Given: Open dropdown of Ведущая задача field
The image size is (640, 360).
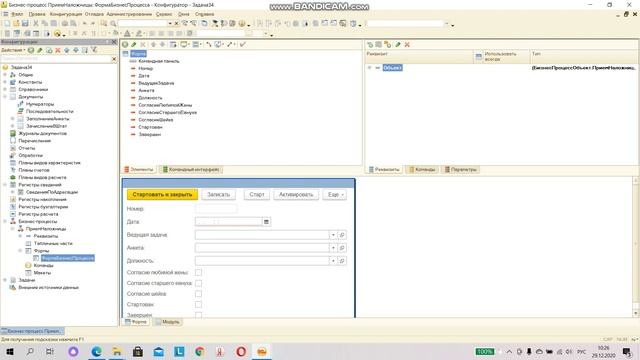Looking at the screenshot, I should tap(333, 235).
